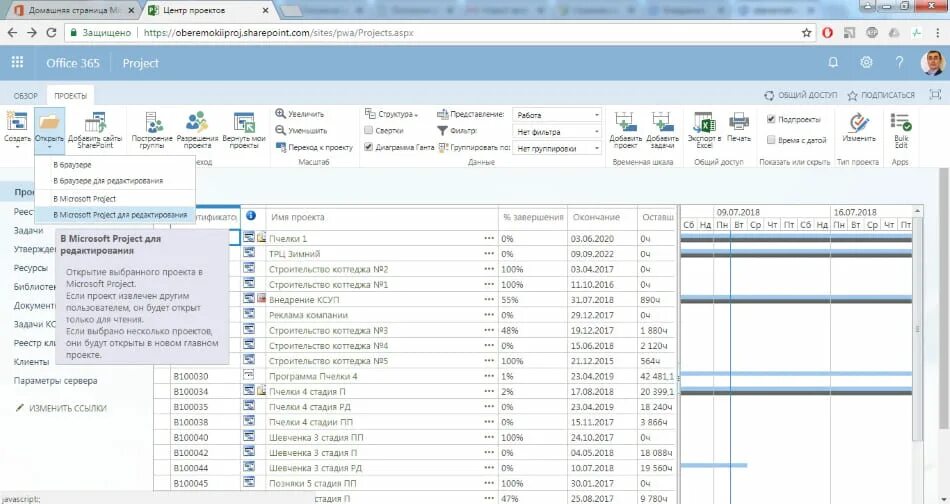Open Группировать по dropdown Нет группировки
This screenshot has width=950, height=504.
click(557, 148)
